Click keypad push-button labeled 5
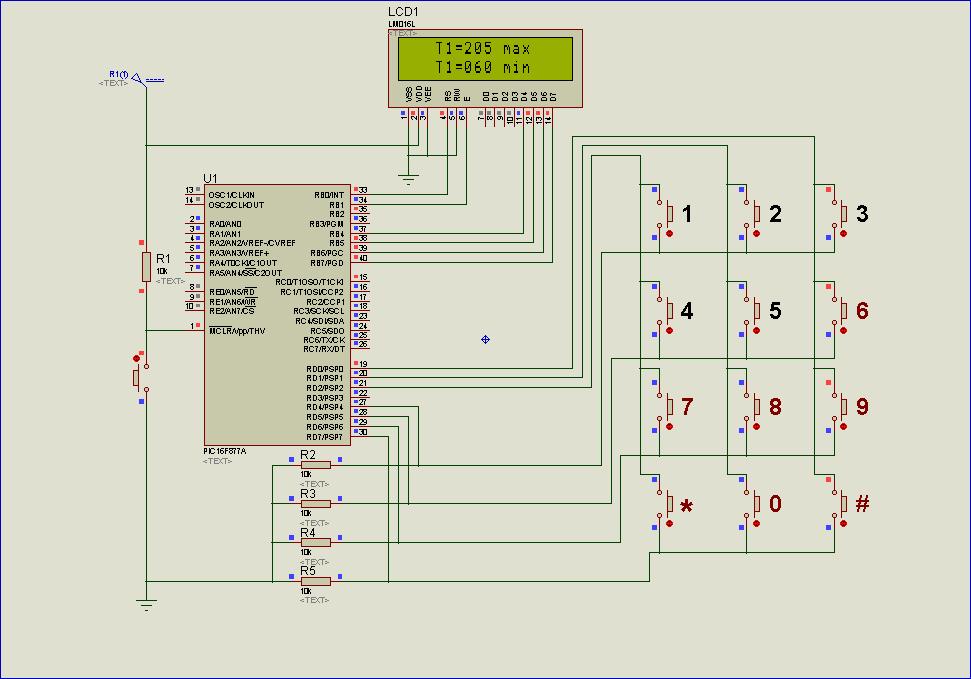Viewport: 971px width, 679px height. 755,310
